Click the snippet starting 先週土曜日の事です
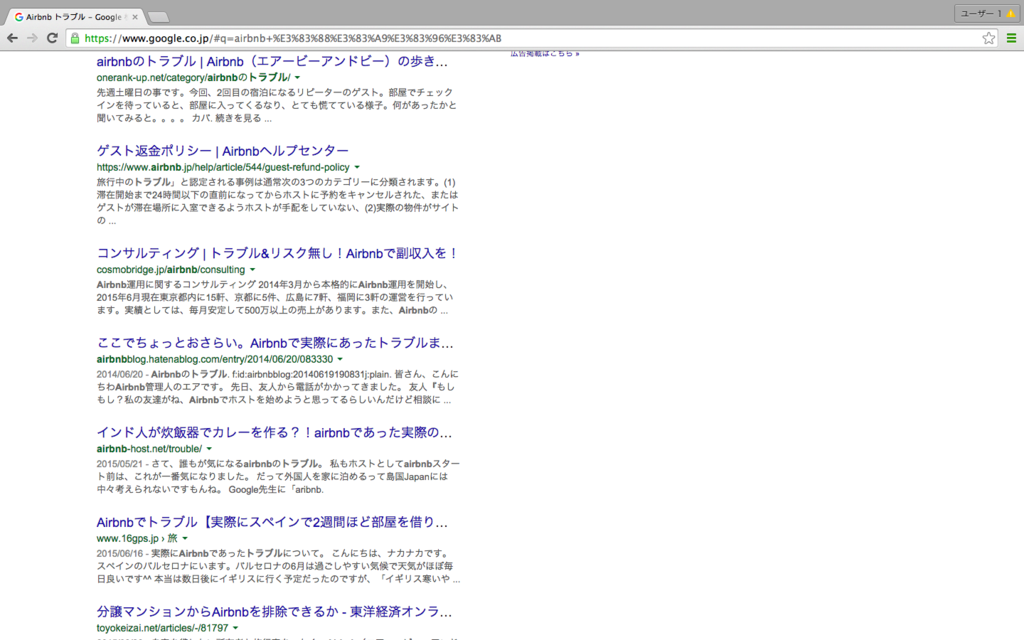 (277, 105)
